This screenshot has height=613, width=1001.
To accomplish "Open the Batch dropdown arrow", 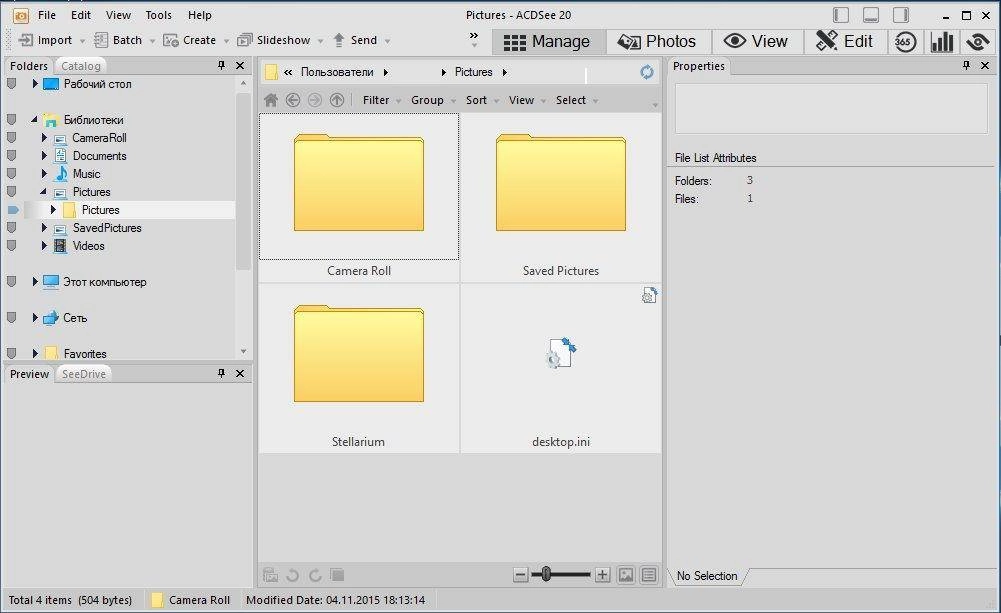I will click(x=153, y=41).
